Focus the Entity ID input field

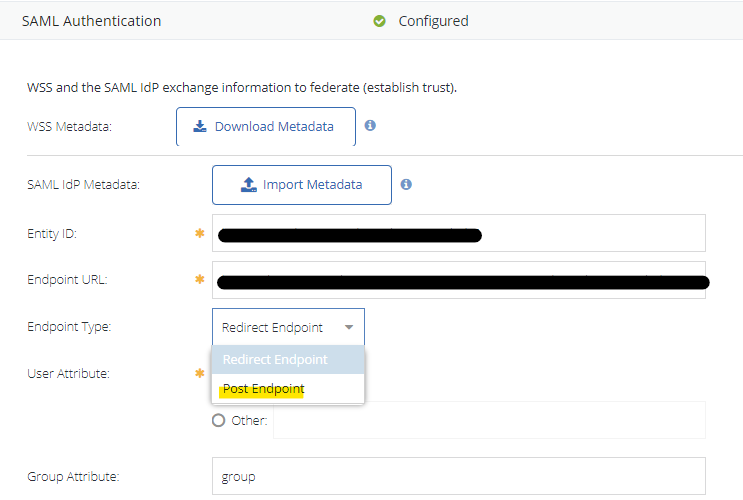pos(590,234)
